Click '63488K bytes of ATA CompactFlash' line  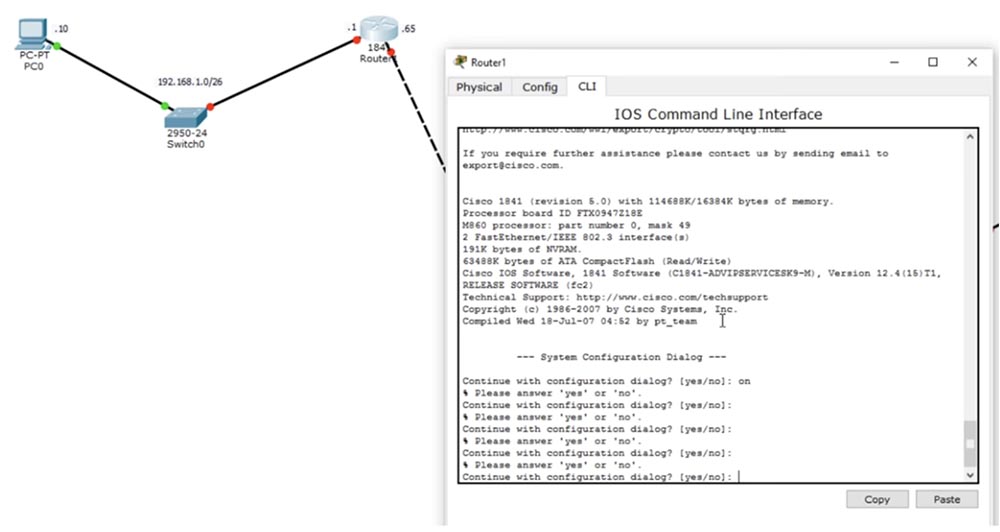[597, 262]
